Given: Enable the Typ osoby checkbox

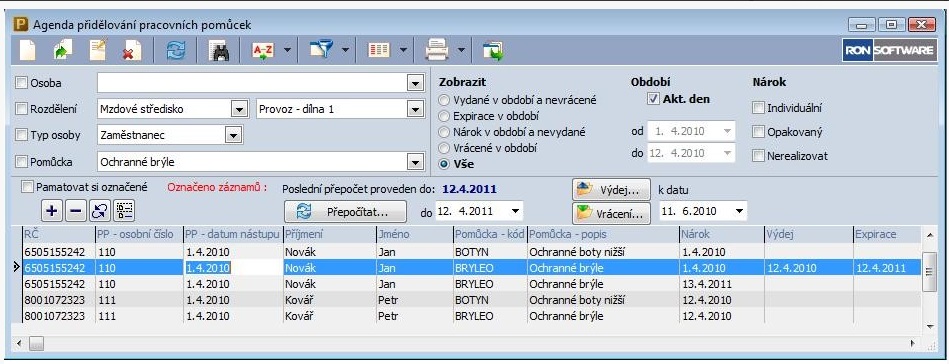Looking at the screenshot, I should coord(22,135).
